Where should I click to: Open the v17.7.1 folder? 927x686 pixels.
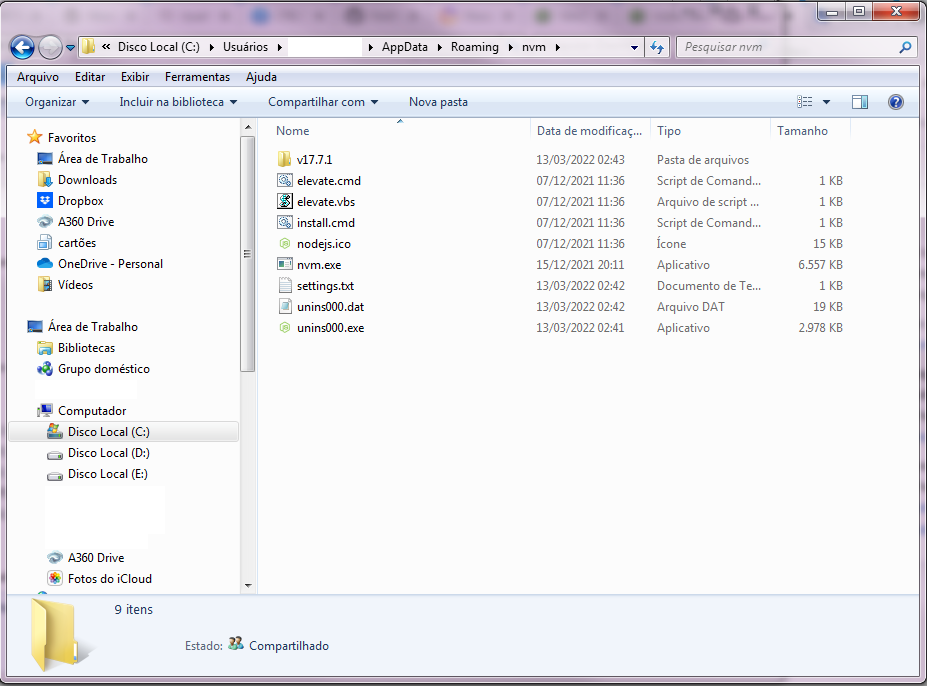(312, 159)
